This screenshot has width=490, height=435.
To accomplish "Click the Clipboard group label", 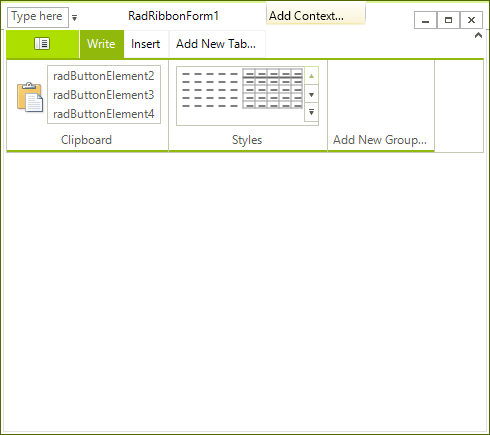I will [x=86, y=140].
